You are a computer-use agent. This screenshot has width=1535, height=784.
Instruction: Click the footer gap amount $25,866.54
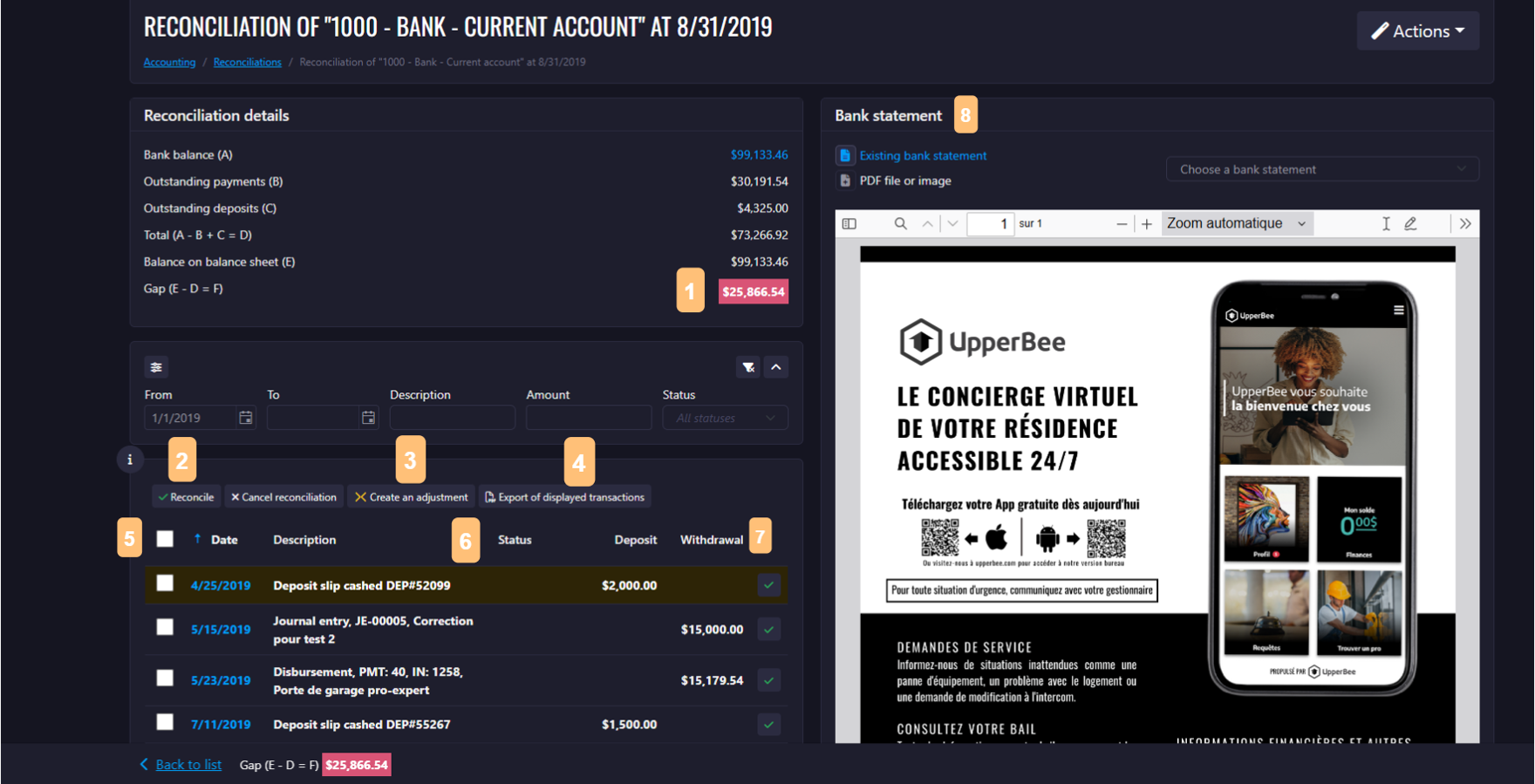click(x=357, y=765)
